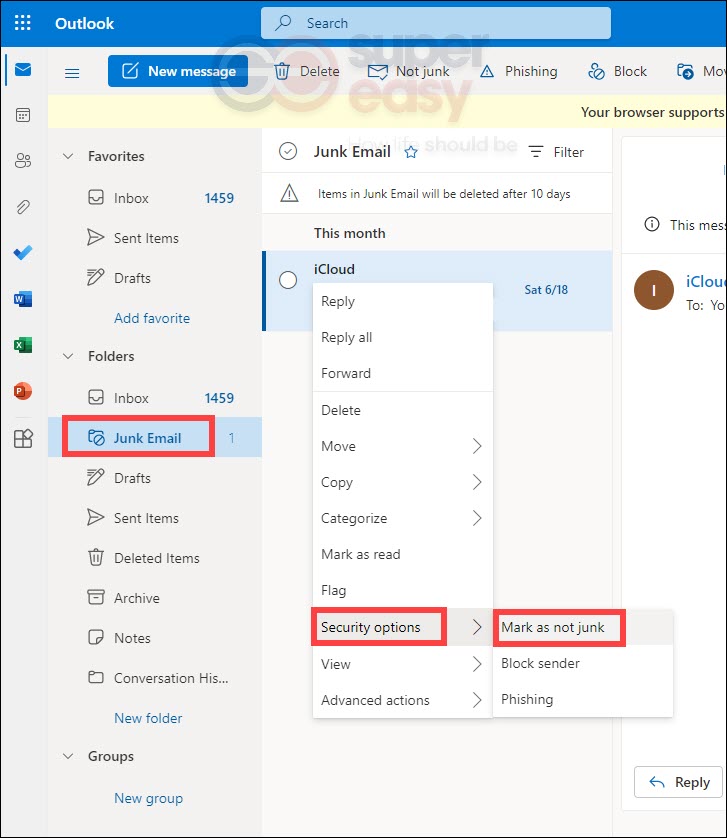Click the 'Sat 6/18' message date
The height and width of the screenshot is (838, 727).
pyautogui.click(x=546, y=290)
